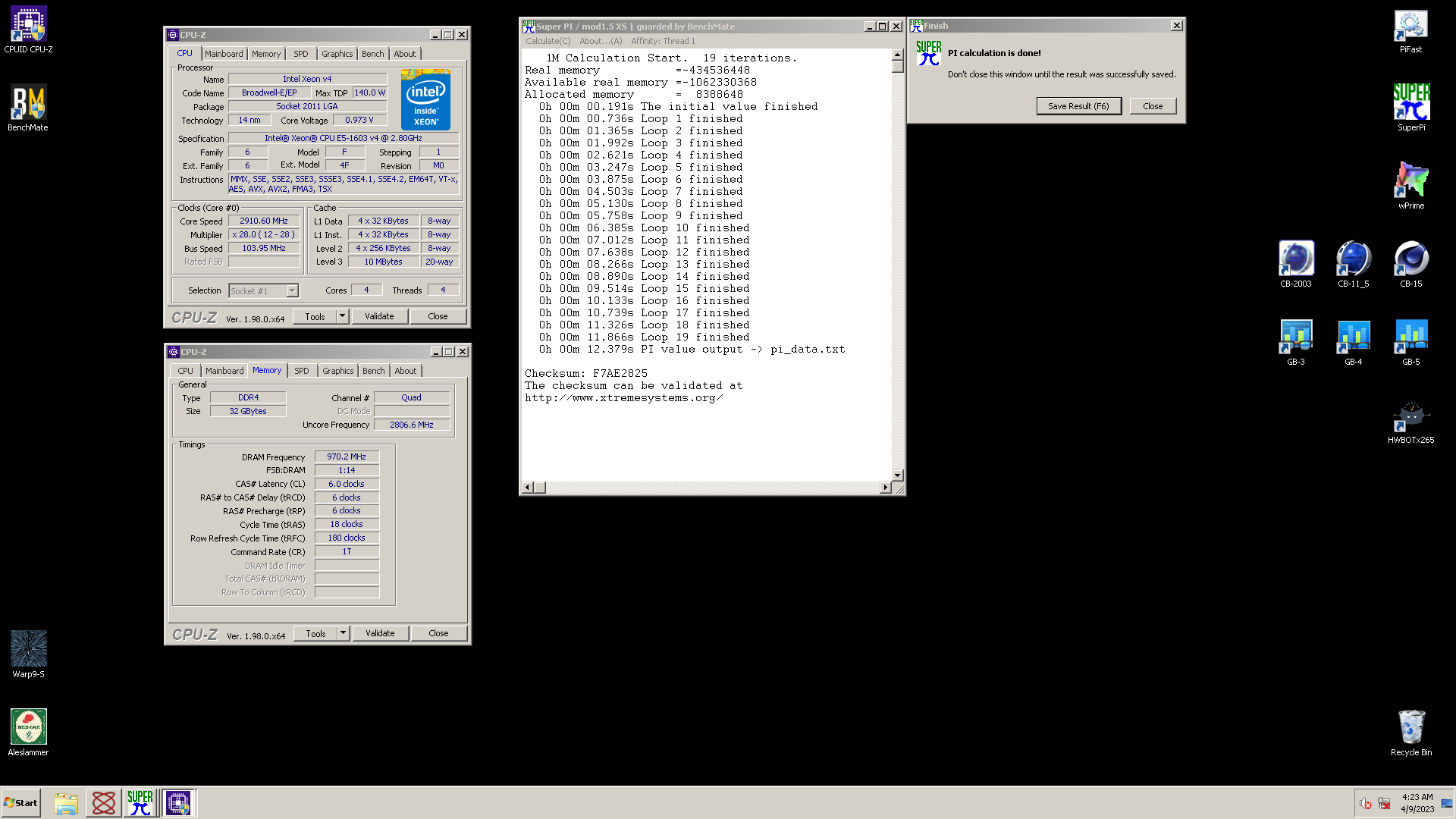Click Super PI horizontal scrollbar left arrow
The height and width of the screenshot is (819, 1456).
tap(528, 488)
